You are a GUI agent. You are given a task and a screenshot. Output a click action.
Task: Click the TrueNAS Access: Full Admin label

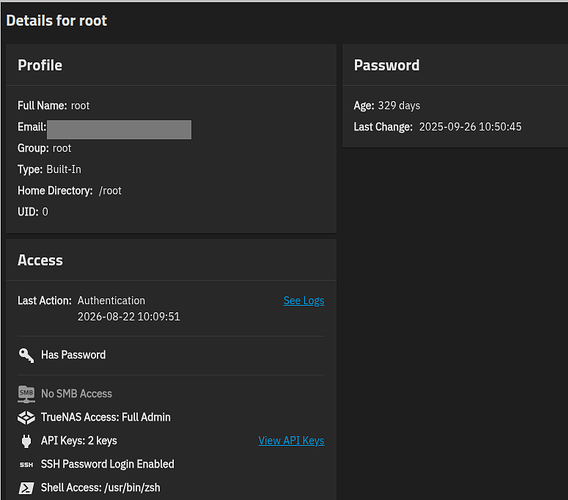click(105, 417)
